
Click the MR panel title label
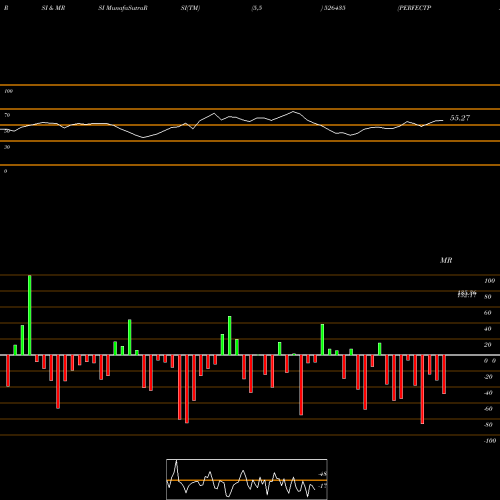tap(446, 260)
